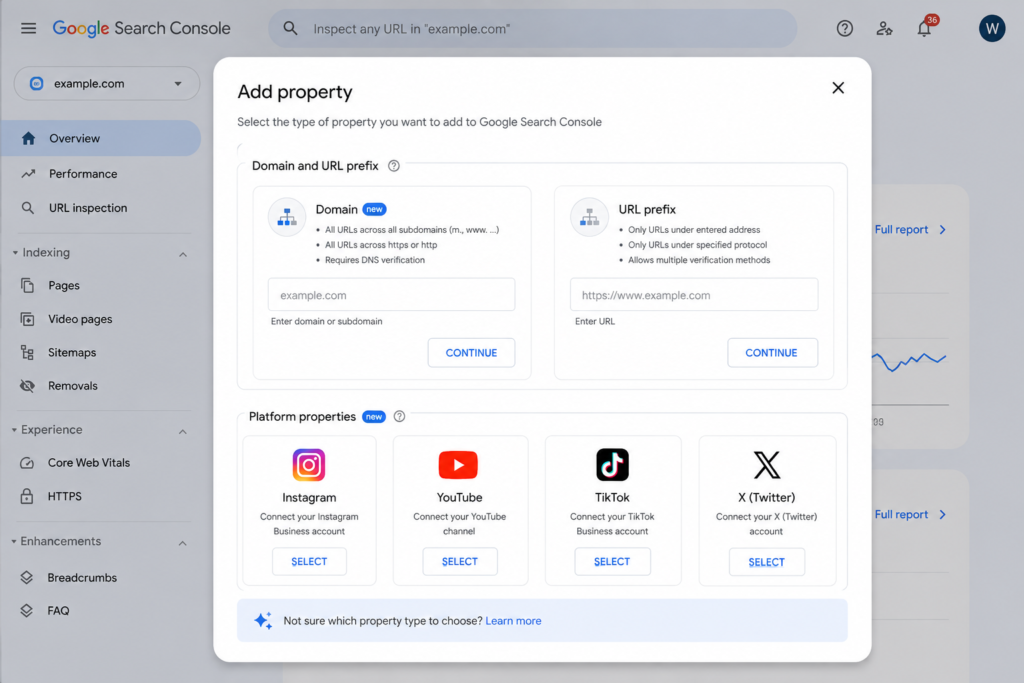Viewport: 1024px width, 683px height.
Task: Collapse the Enhancements section chevron
Action: pos(183,543)
